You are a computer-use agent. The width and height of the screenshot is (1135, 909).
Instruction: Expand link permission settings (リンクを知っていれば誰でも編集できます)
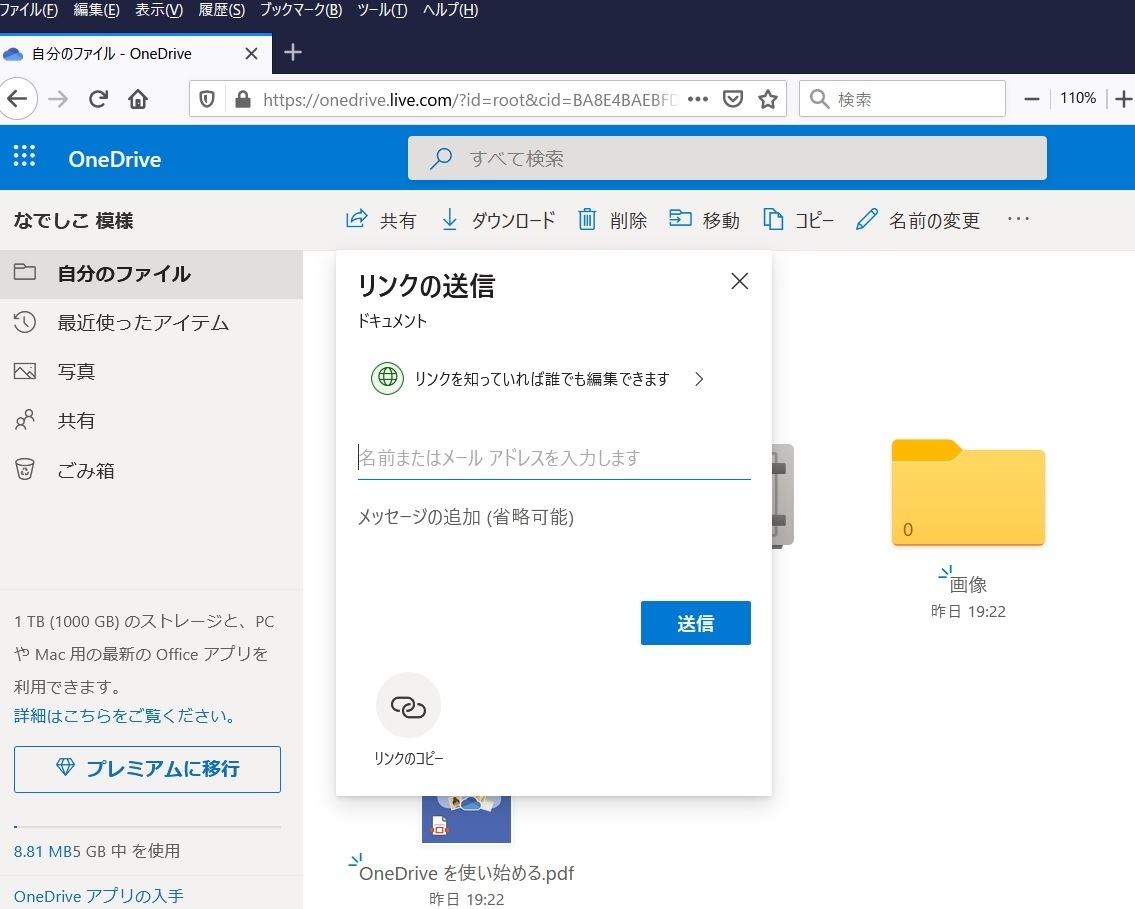[539, 379]
